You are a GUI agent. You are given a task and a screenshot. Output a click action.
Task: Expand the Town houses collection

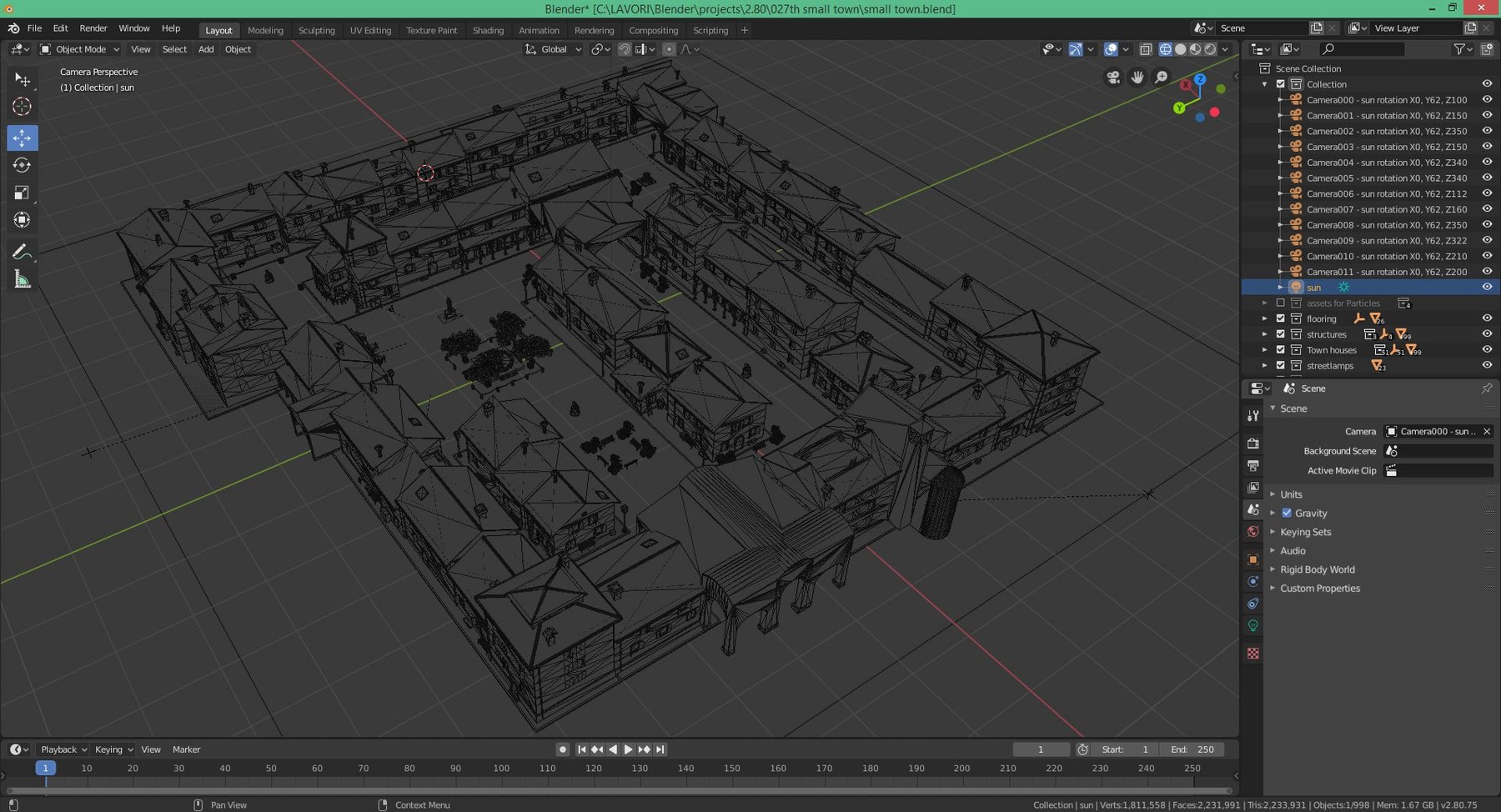(x=1265, y=350)
